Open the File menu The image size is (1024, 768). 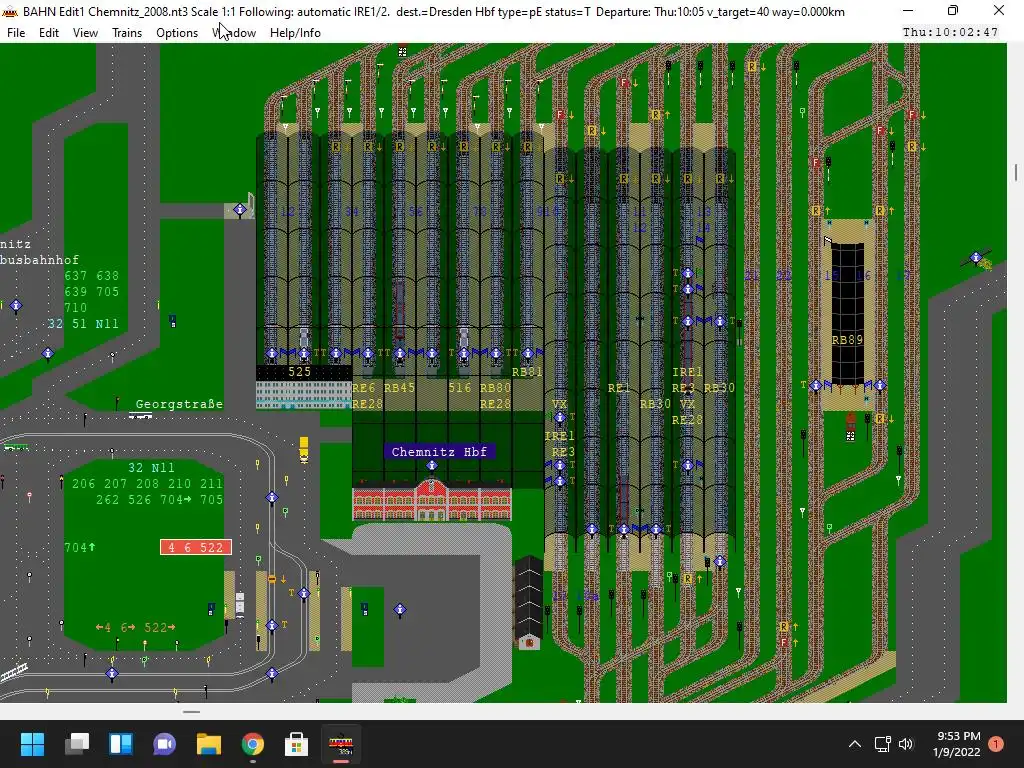point(16,33)
